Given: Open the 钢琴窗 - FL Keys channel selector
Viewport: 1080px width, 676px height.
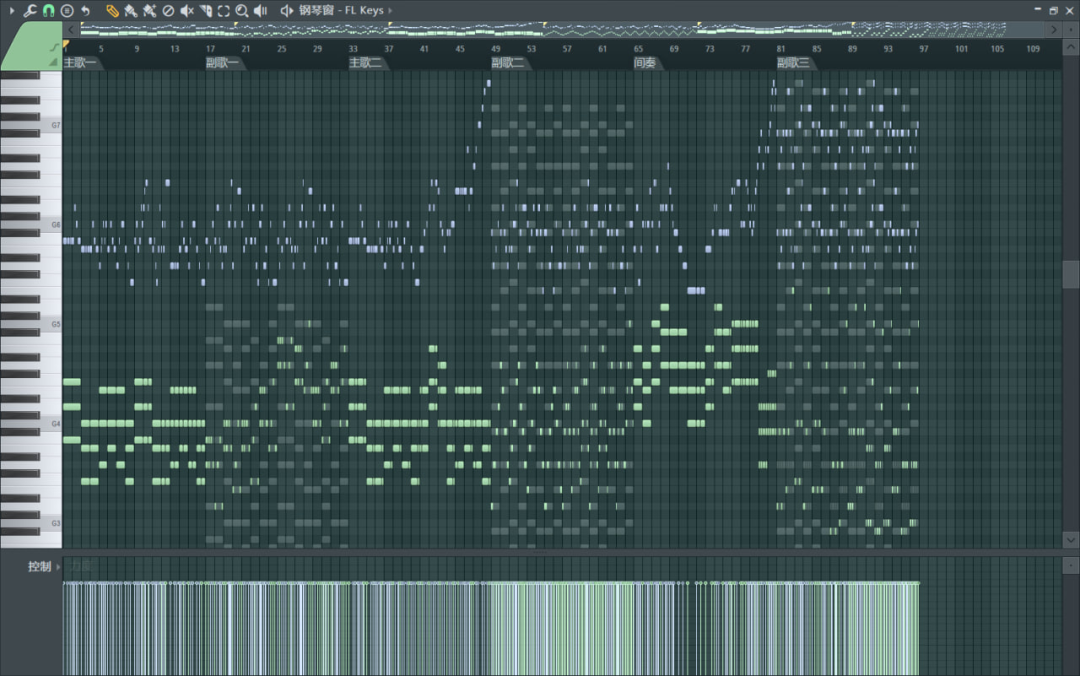Looking at the screenshot, I should pyautogui.click(x=340, y=10).
